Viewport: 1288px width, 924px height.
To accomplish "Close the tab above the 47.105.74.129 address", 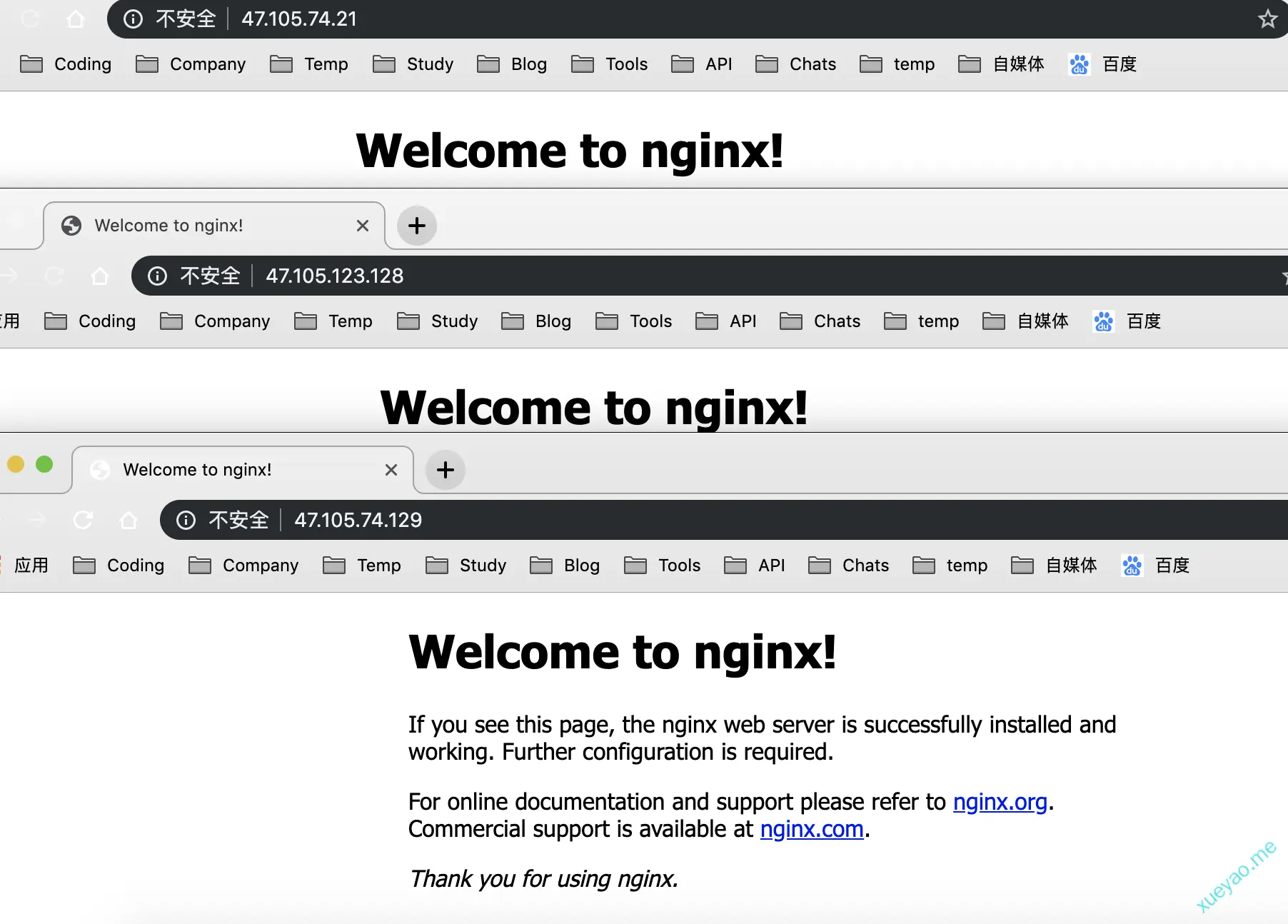I will click(391, 470).
